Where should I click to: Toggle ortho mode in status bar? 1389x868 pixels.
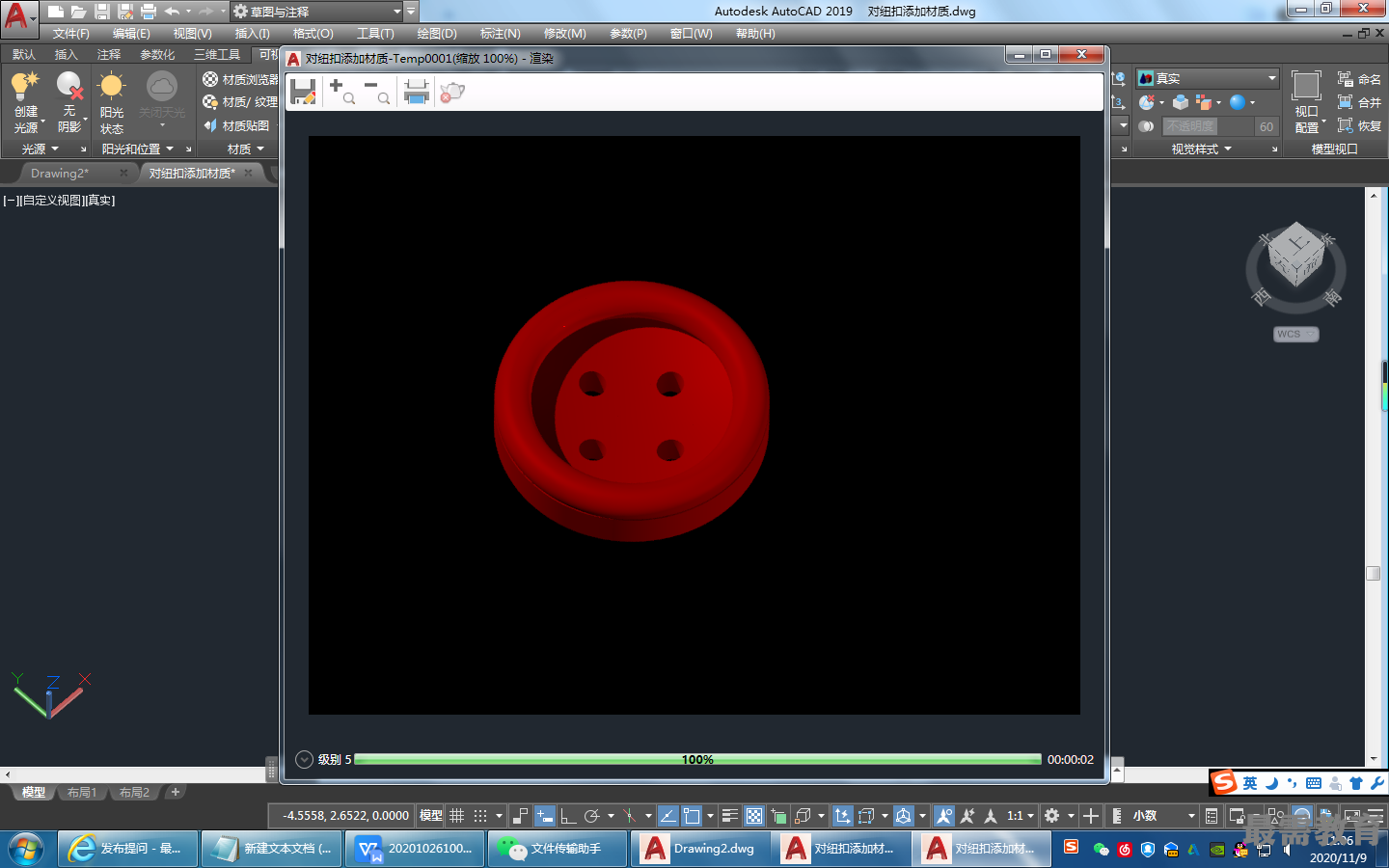[x=568, y=815]
